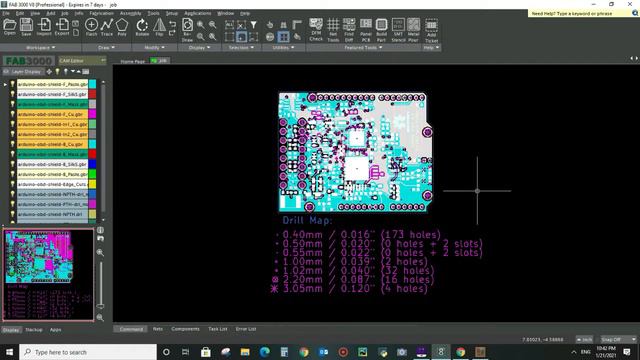Select the Flash draw tool

[x=91, y=27]
